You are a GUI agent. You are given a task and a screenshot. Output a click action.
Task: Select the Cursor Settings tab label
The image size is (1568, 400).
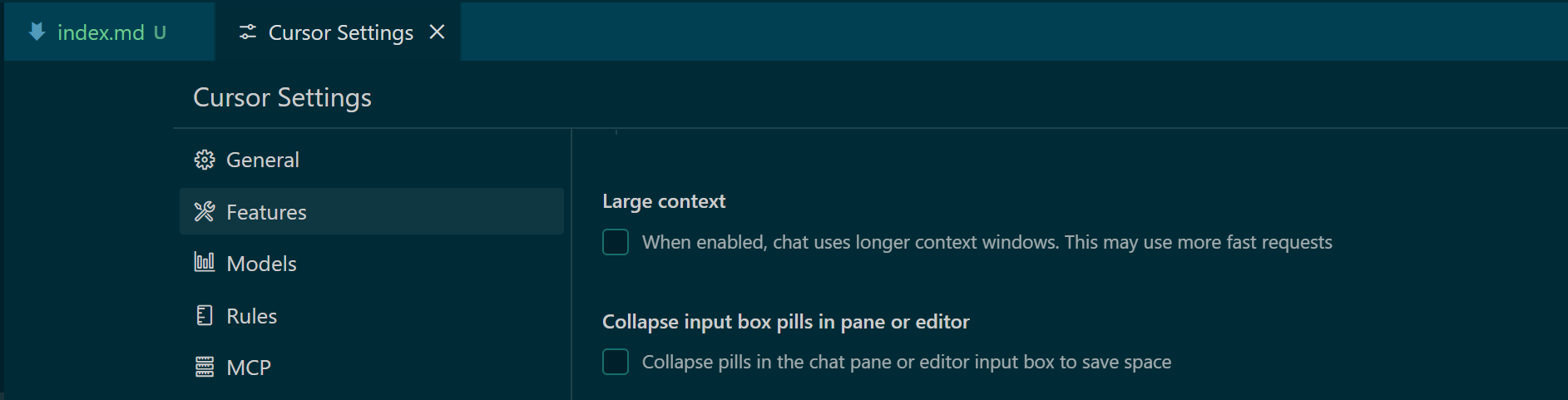click(x=341, y=32)
